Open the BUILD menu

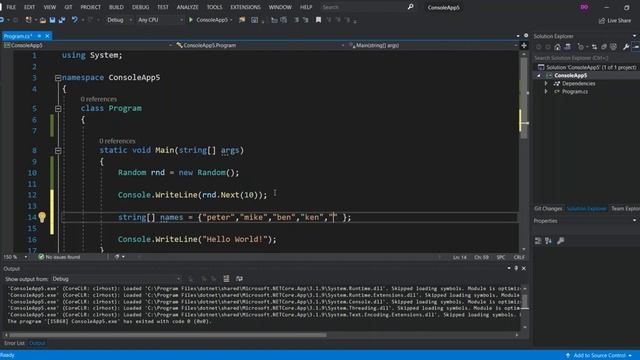tap(116, 7)
